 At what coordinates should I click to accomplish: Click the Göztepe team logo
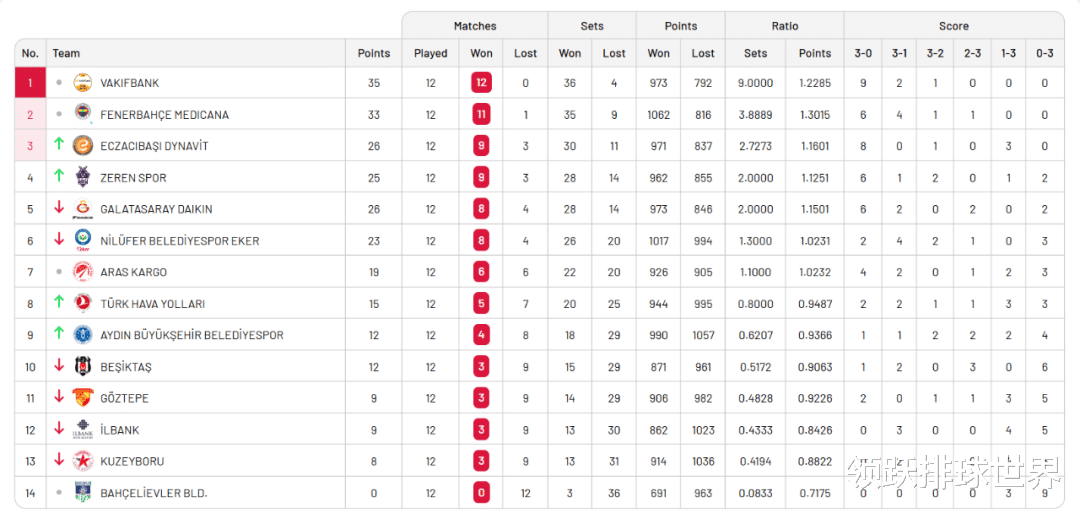tap(83, 398)
